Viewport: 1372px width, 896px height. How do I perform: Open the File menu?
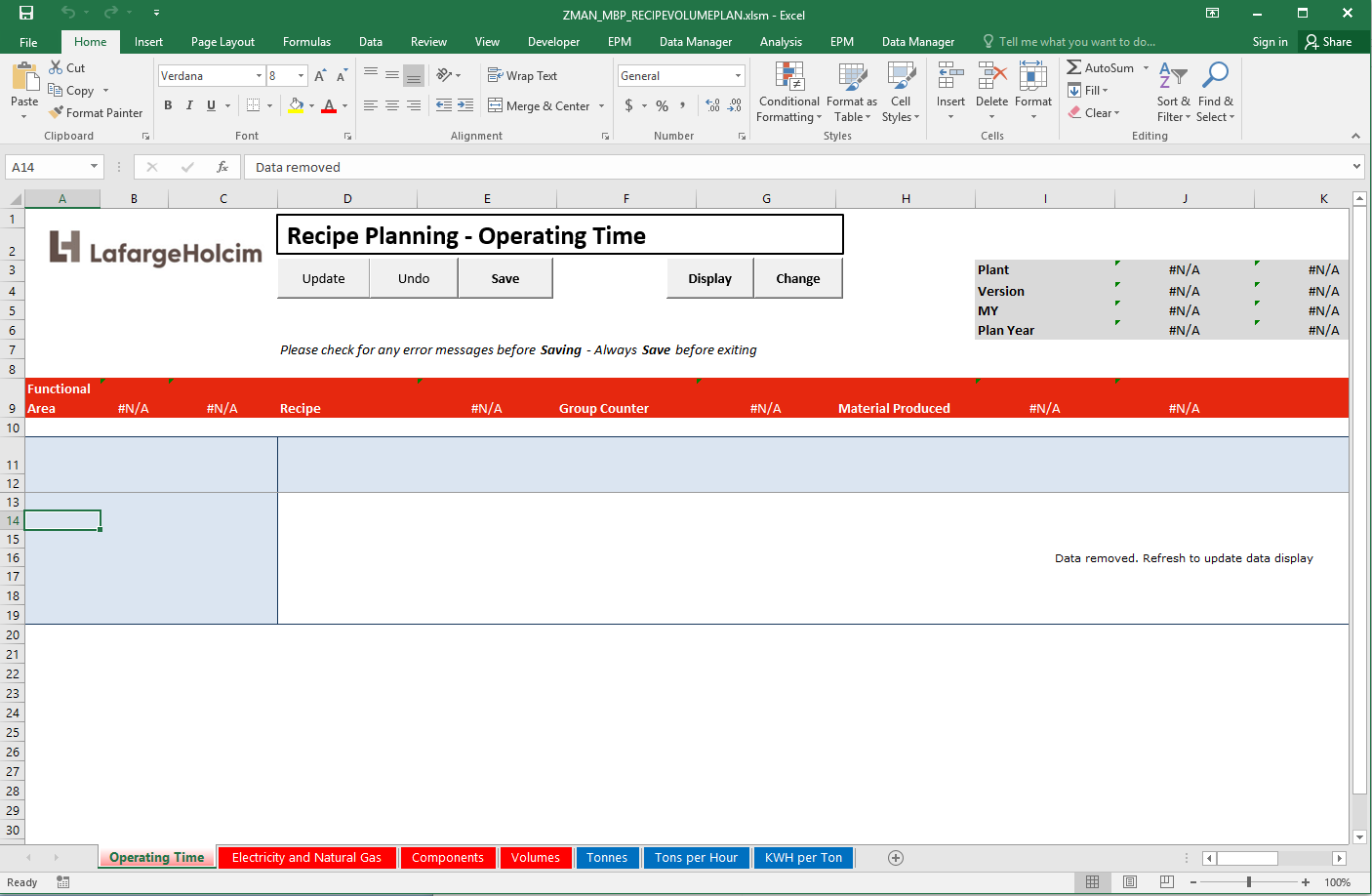28,42
